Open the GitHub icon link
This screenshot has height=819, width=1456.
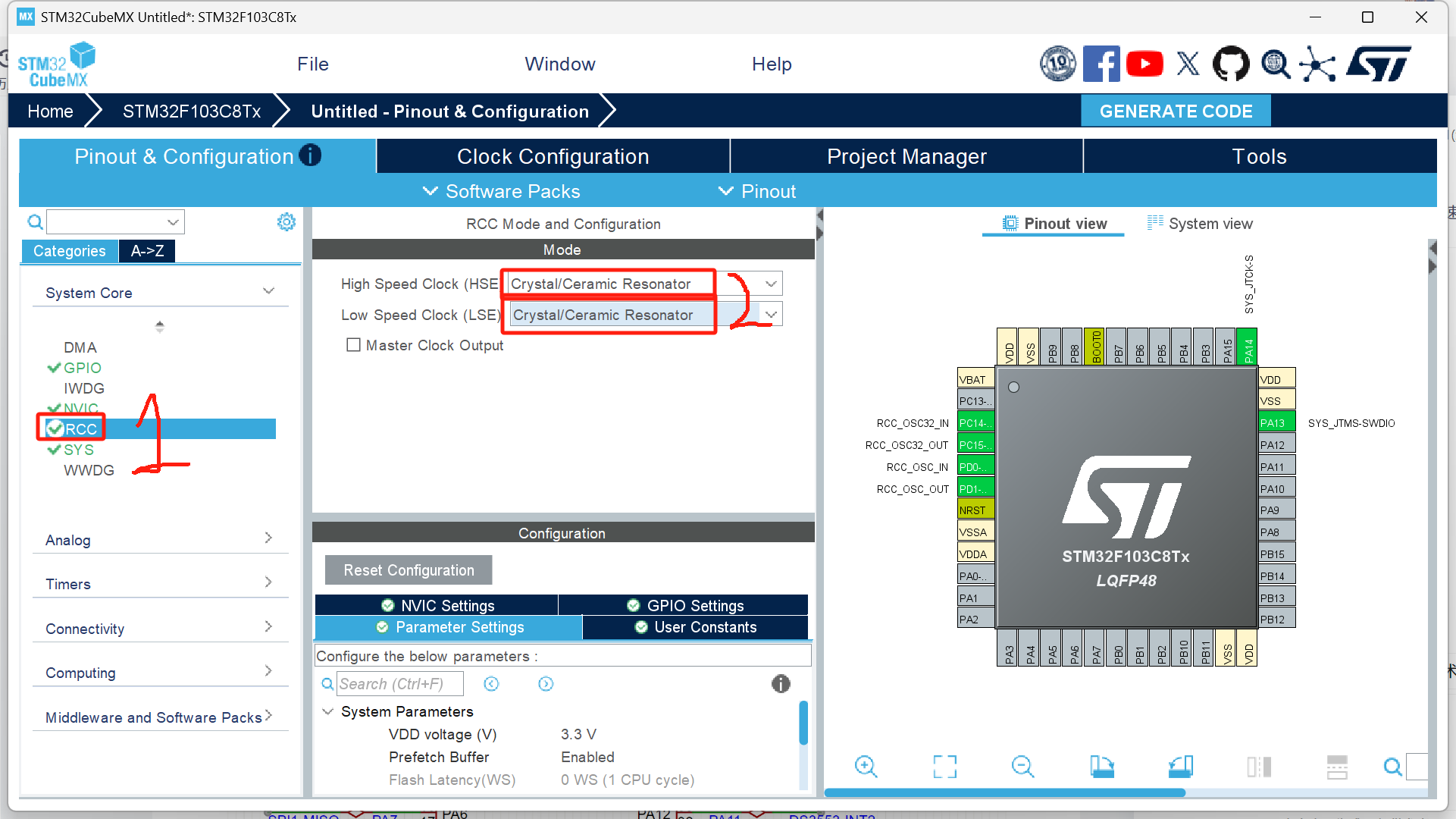pyautogui.click(x=1231, y=64)
